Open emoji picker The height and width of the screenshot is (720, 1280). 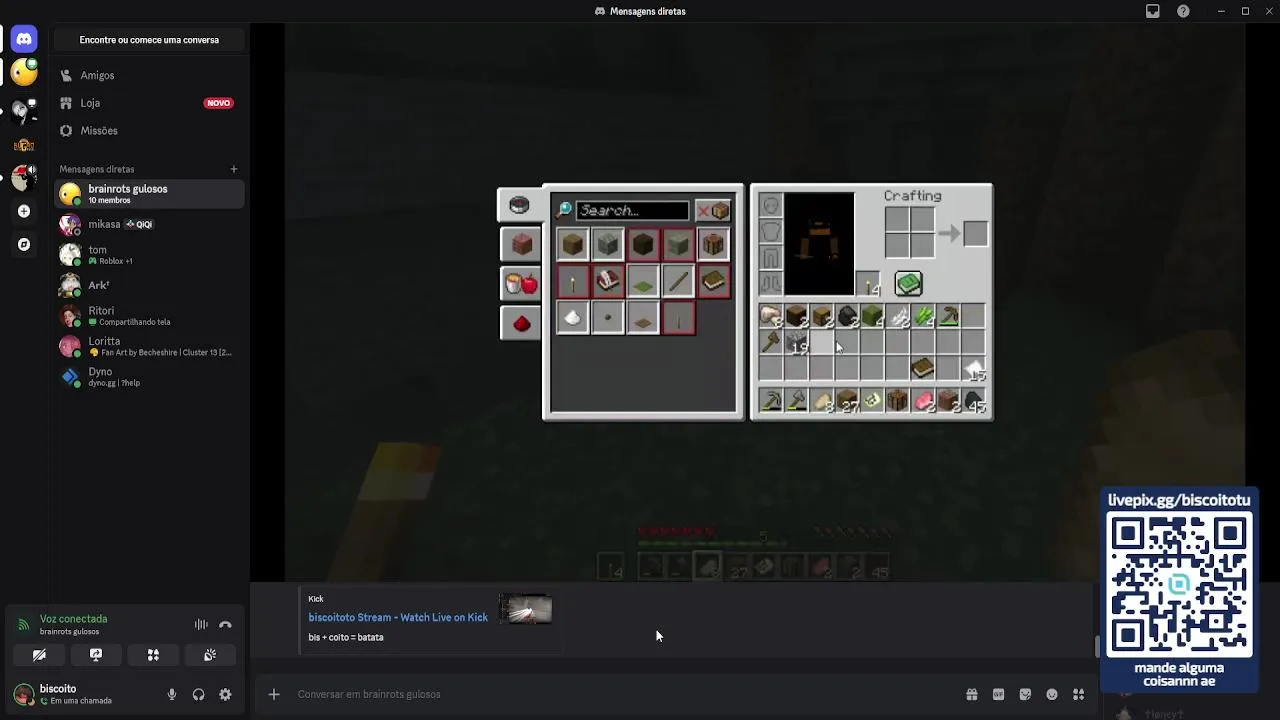pos(1052,694)
